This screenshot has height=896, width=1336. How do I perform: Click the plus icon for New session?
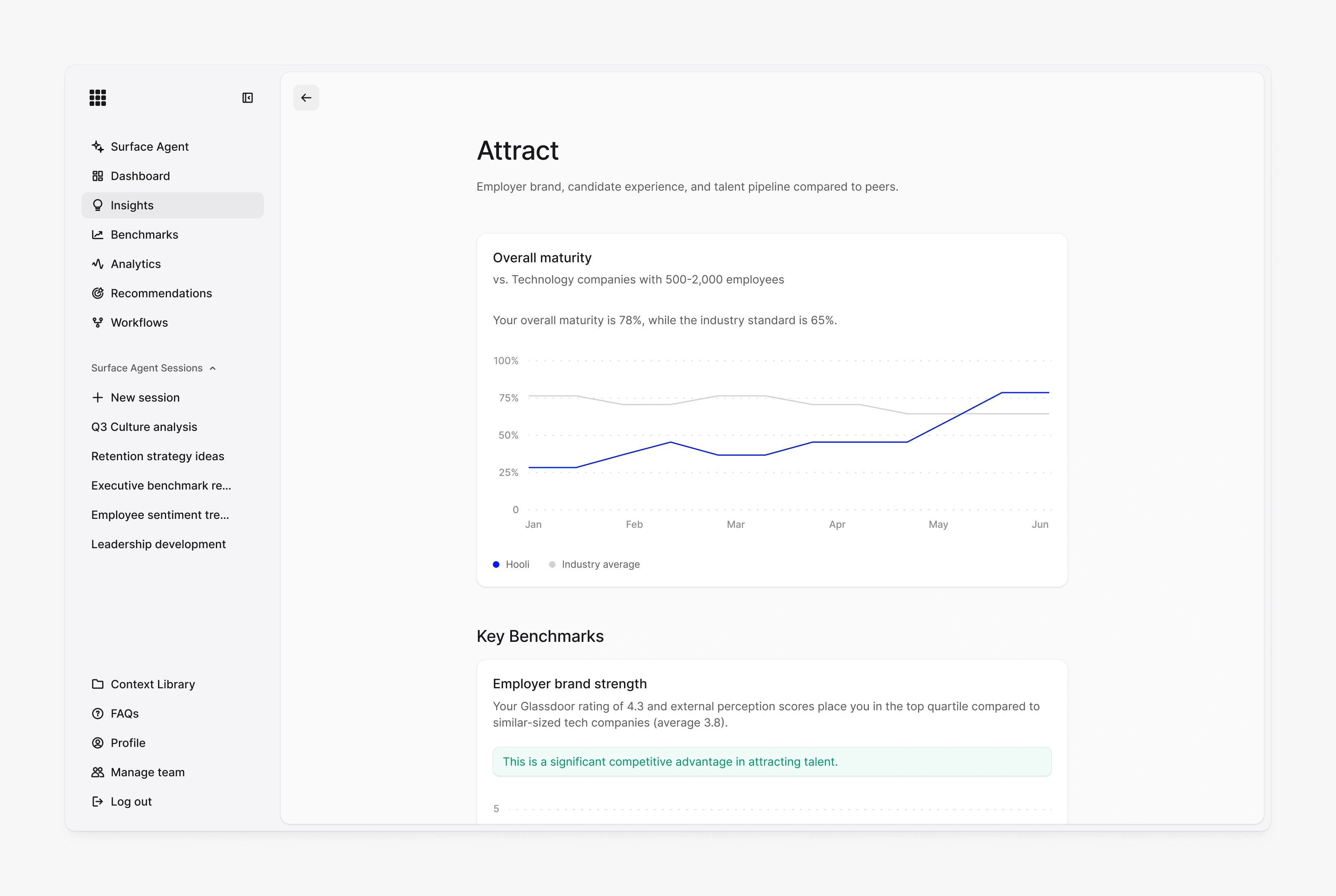(98, 398)
